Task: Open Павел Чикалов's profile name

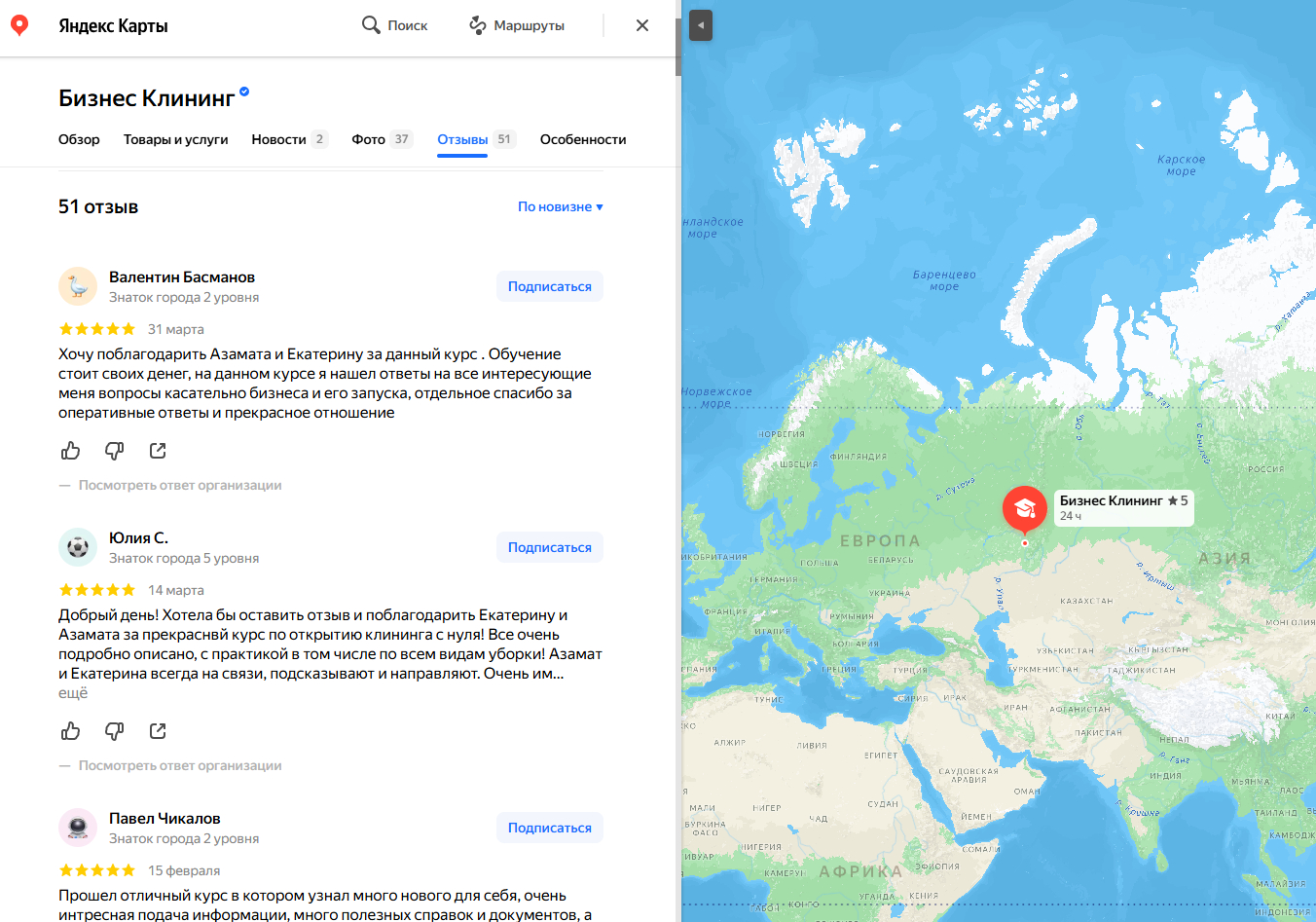Action: tap(164, 818)
